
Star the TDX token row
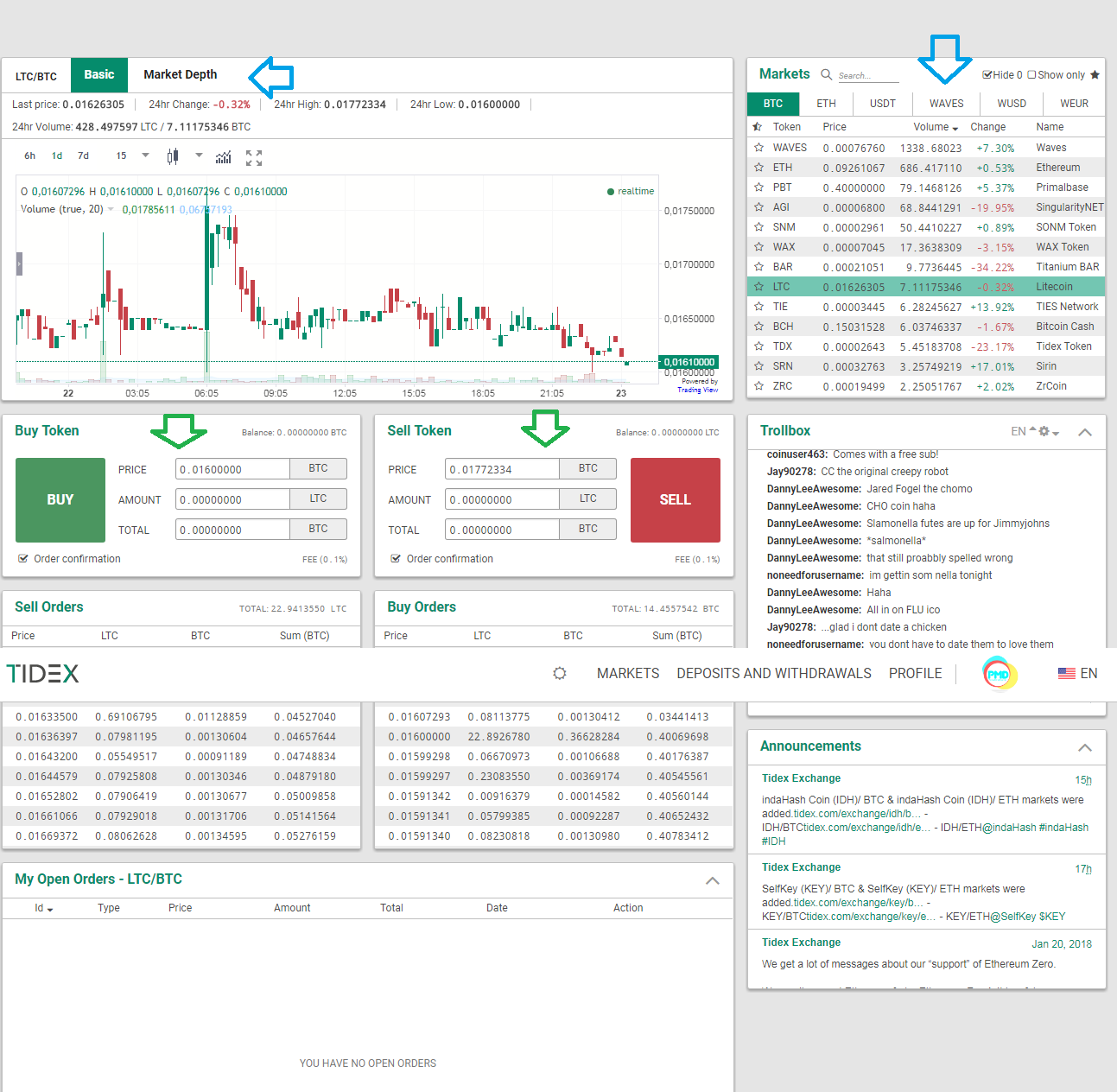click(758, 346)
